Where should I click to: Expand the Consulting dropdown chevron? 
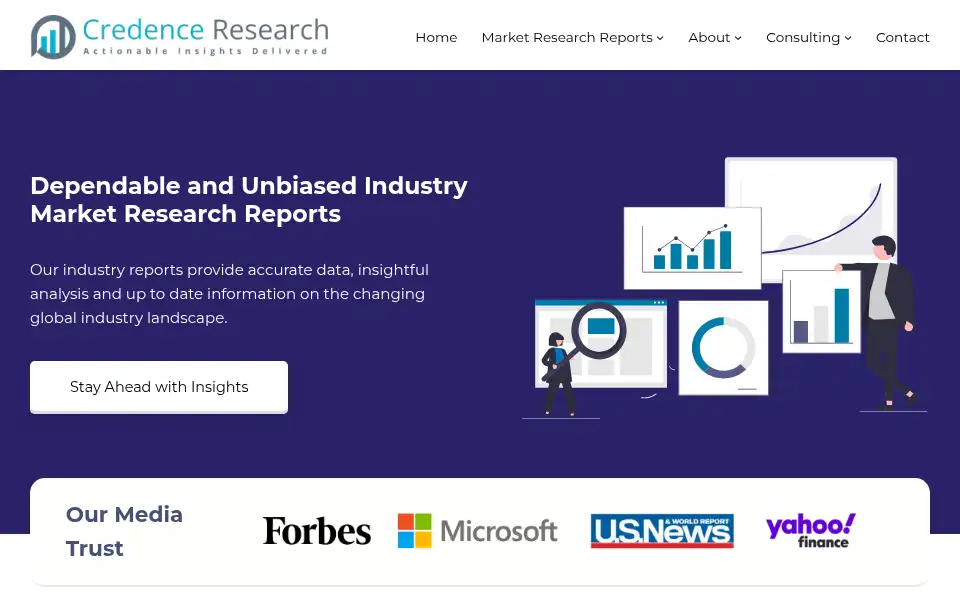click(848, 38)
